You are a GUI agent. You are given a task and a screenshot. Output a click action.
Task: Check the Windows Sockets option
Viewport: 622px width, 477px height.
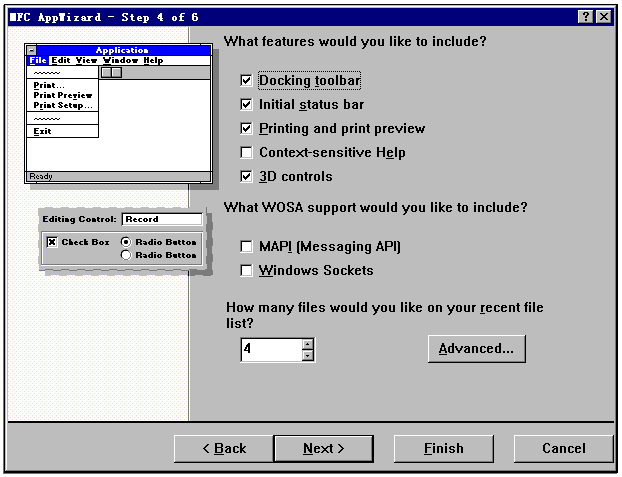[x=246, y=271]
